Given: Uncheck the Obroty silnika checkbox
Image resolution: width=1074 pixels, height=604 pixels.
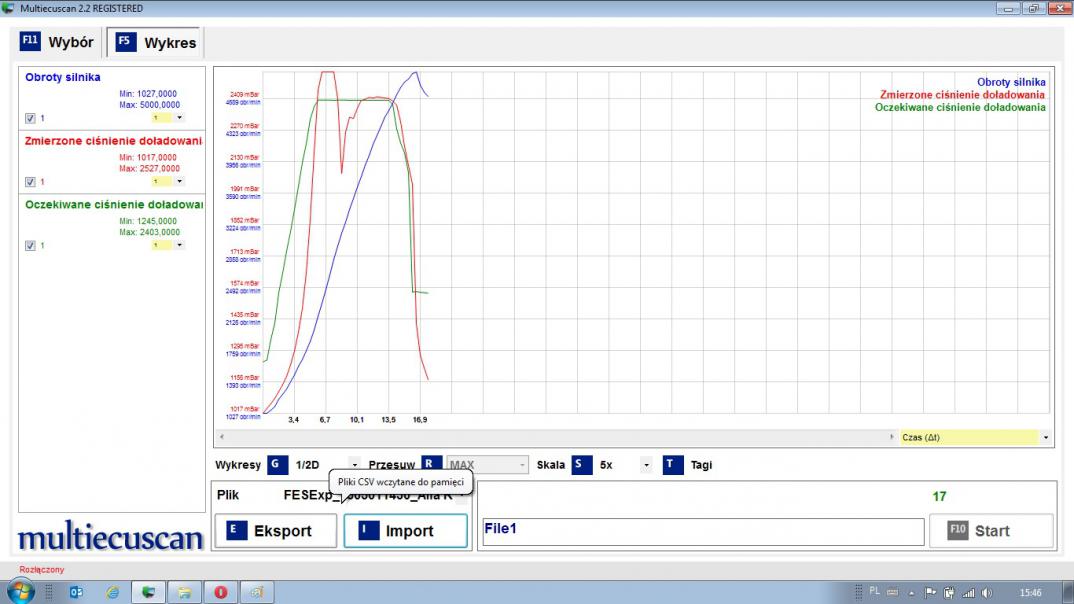Looking at the screenshot, I should click(30, 118).
